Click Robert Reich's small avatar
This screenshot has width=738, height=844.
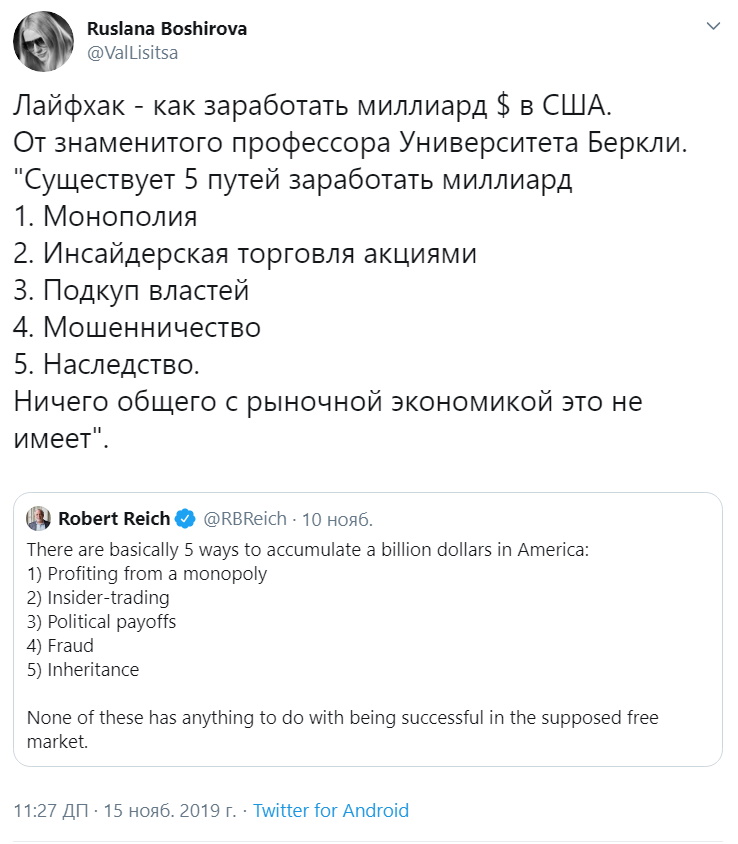[38, 518]
